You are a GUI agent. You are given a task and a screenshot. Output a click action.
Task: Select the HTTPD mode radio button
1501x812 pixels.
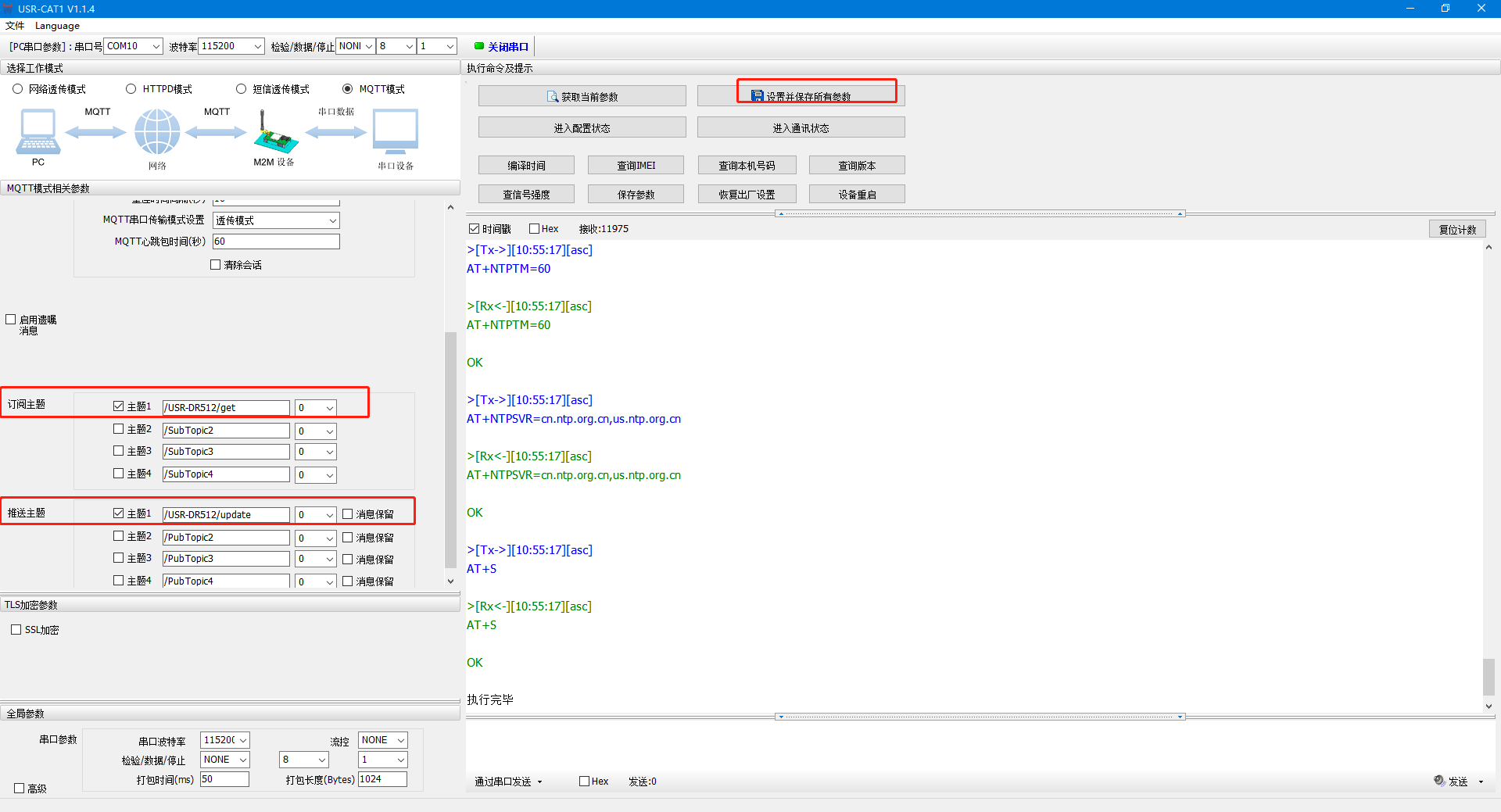point(131,89)
